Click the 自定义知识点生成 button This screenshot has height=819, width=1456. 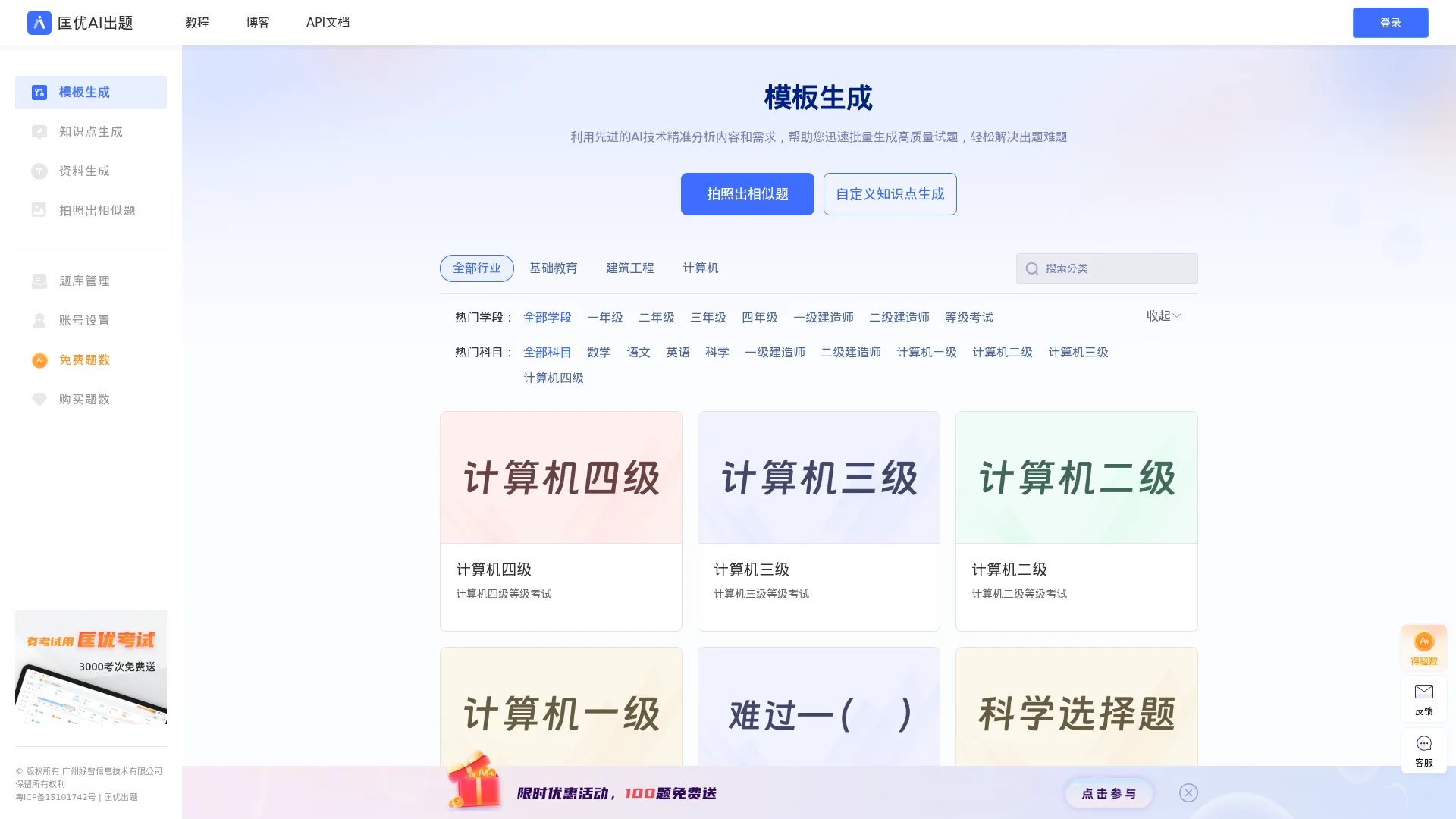pyautogui.click(x=890, y=194)
